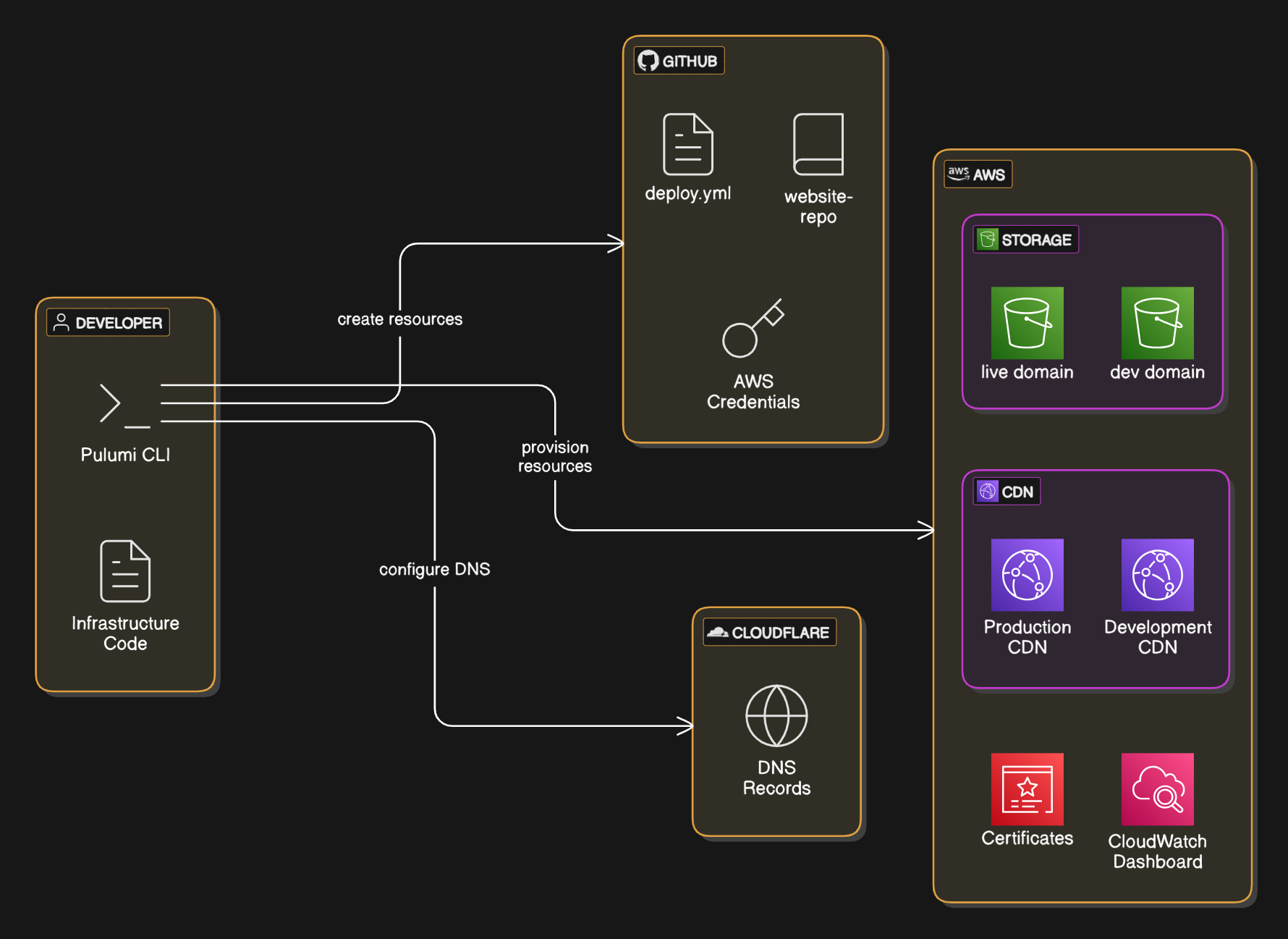Select the 'AWS' group label text
1288x939 pixels.
click(x=988, y=175)
